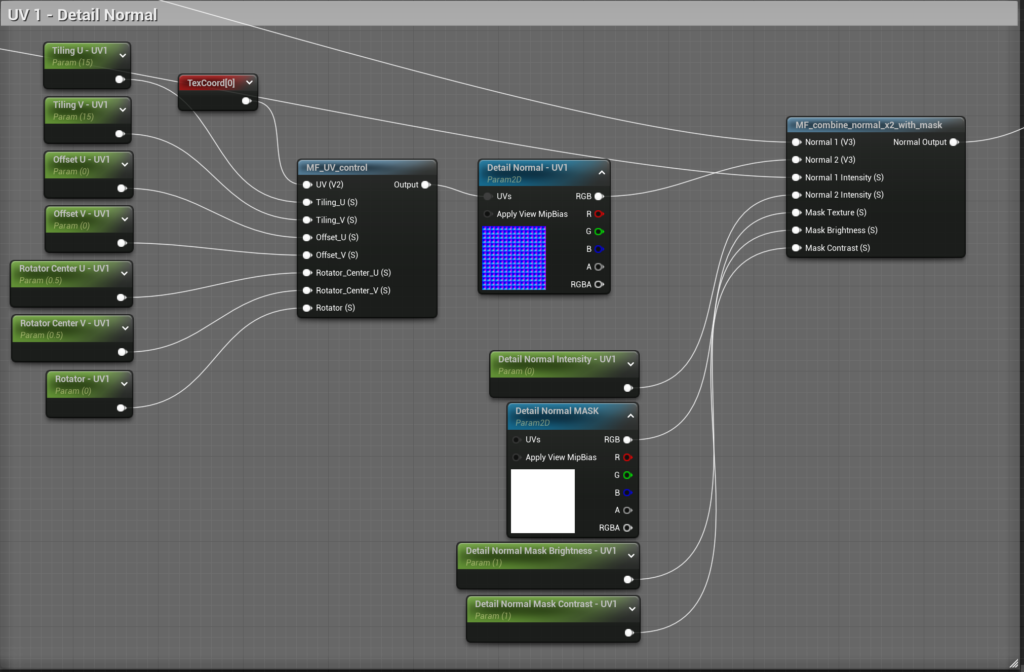
Task: Click Rotator - UV1 output pin
Action: [121, 408]
